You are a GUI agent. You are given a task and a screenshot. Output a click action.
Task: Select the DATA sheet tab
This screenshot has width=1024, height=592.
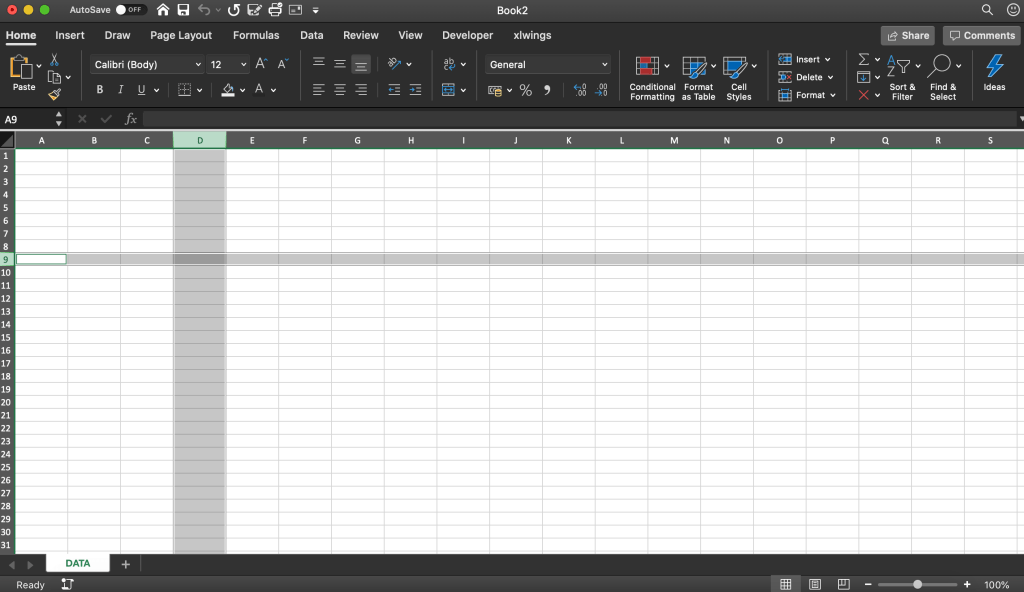[78, 564]
